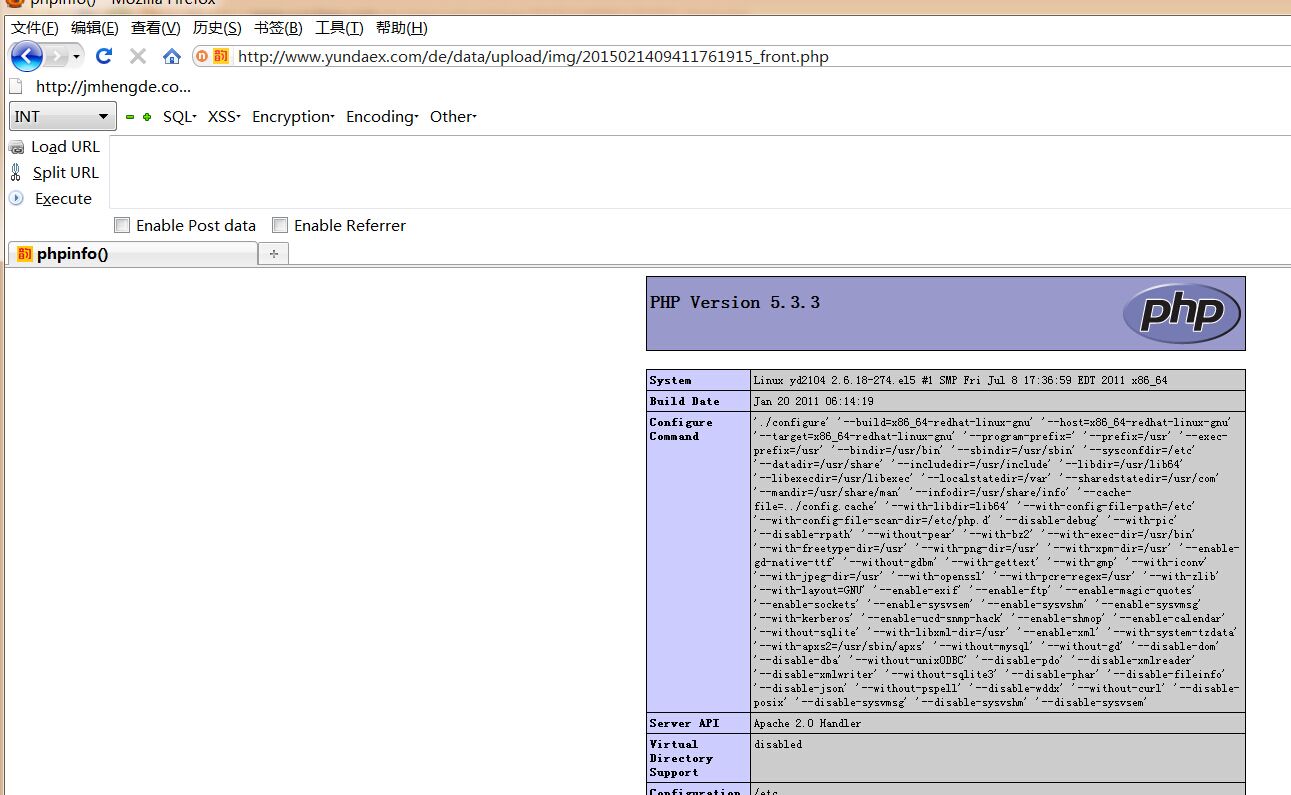Viewport: 1291px width, 795px height.
Task: Expand the Encoding menu
Action: (x=382, y=117)
